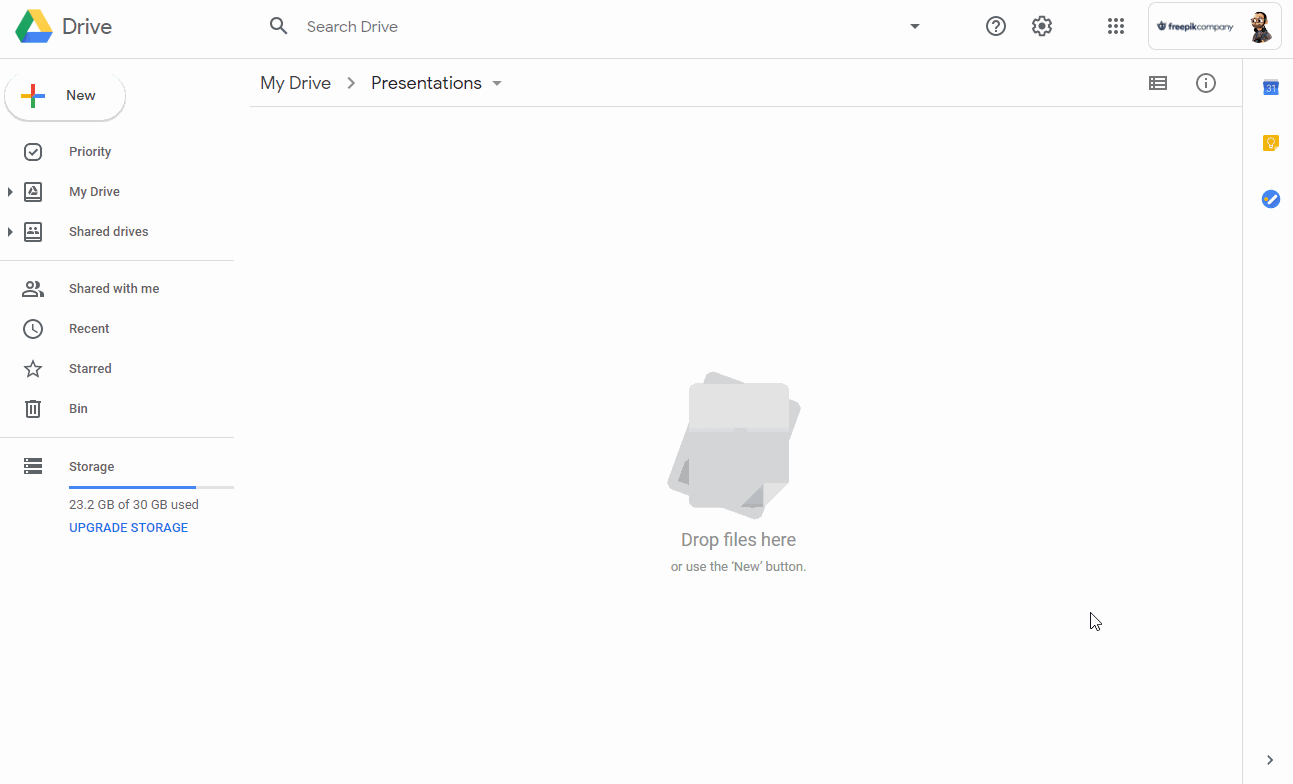Show folder details with the info icon
This screenshot has height=784, width=1293.
[1206, 83]
